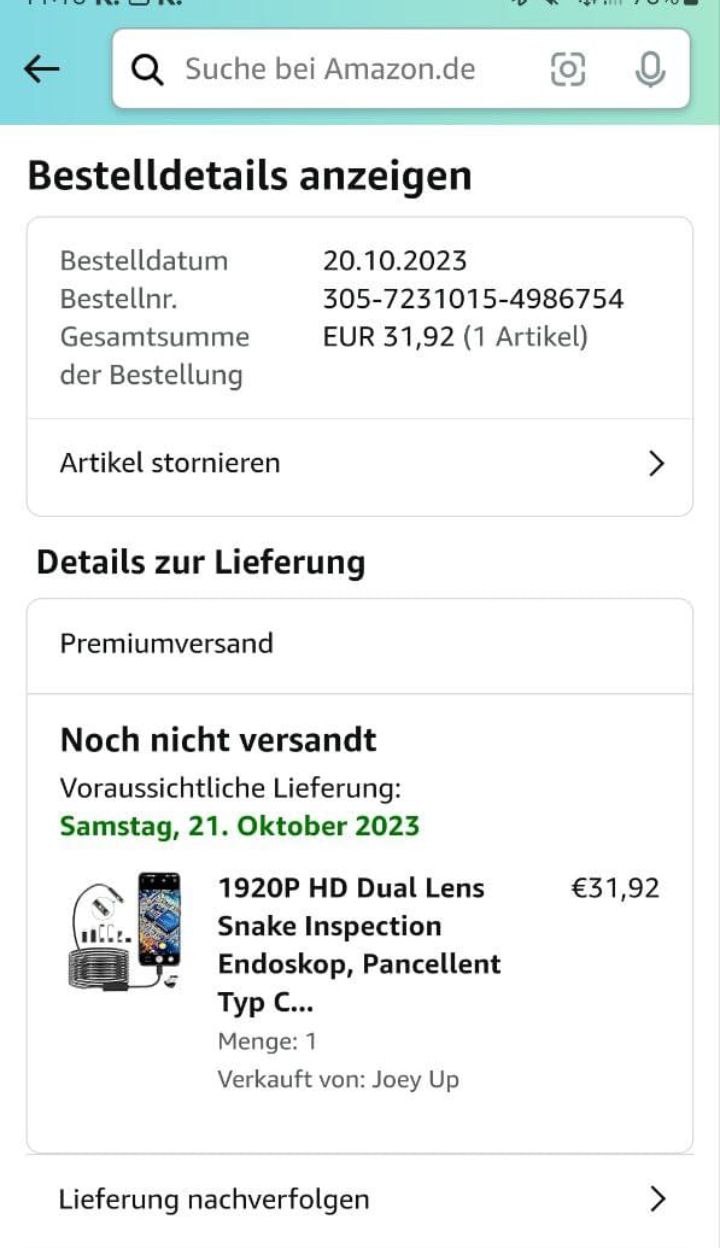
Task: Tap the Bestelldetails anzeigen heading
Action: [x=249, y=176]
